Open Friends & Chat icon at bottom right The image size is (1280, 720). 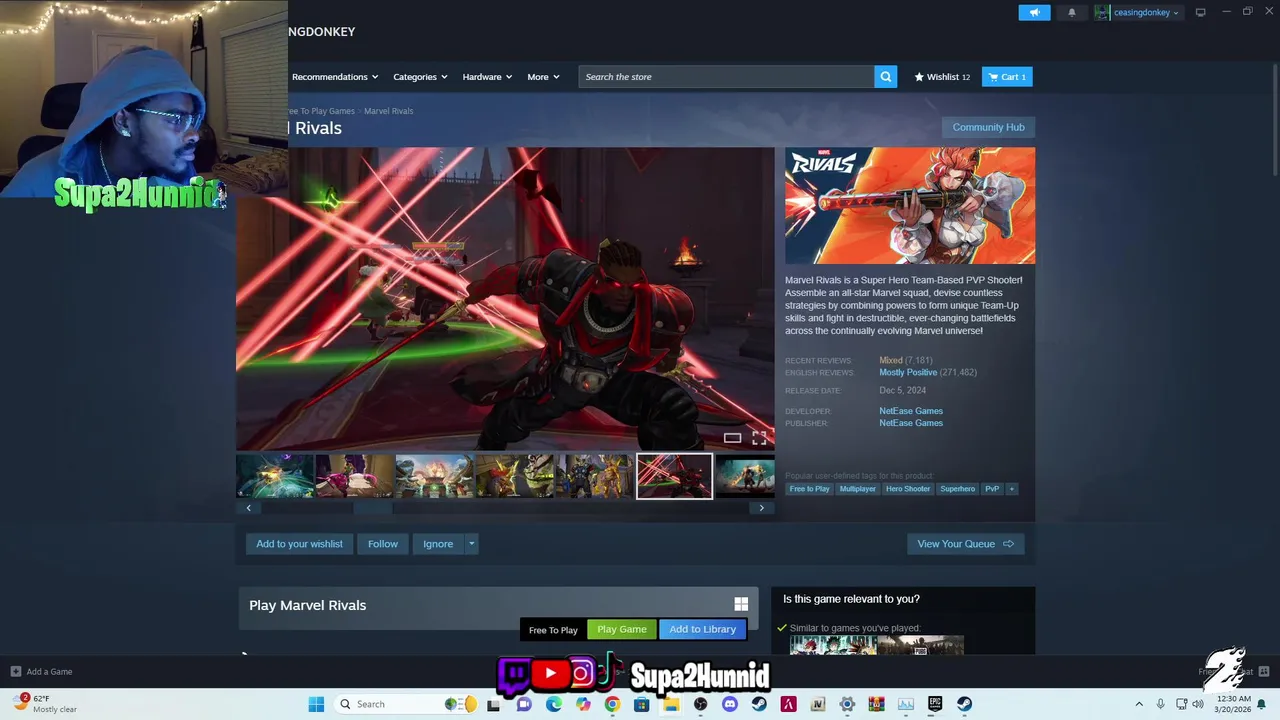[1263, 671]
